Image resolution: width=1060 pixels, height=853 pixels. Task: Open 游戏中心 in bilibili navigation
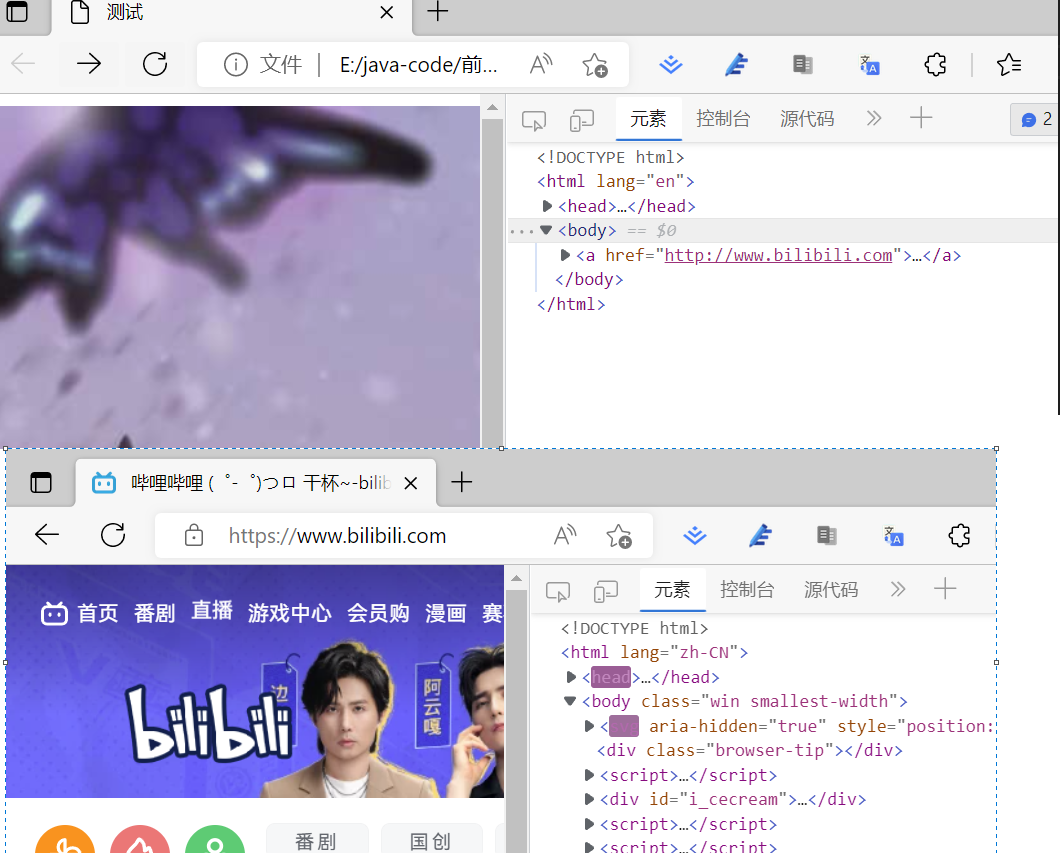(289, 613)
